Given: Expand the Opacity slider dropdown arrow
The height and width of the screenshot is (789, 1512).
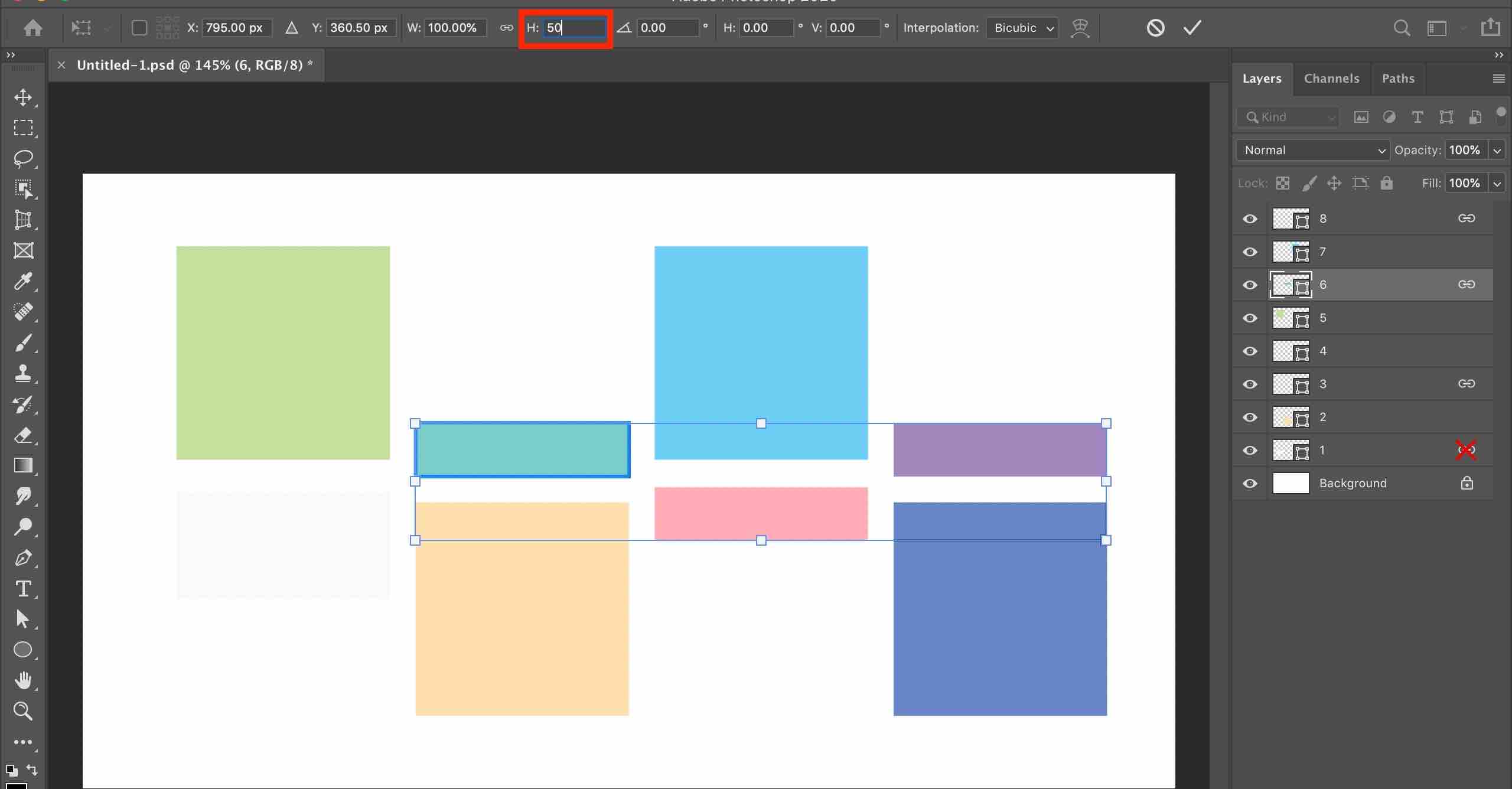Looking at the screenshot, I should click(1497, 150).
